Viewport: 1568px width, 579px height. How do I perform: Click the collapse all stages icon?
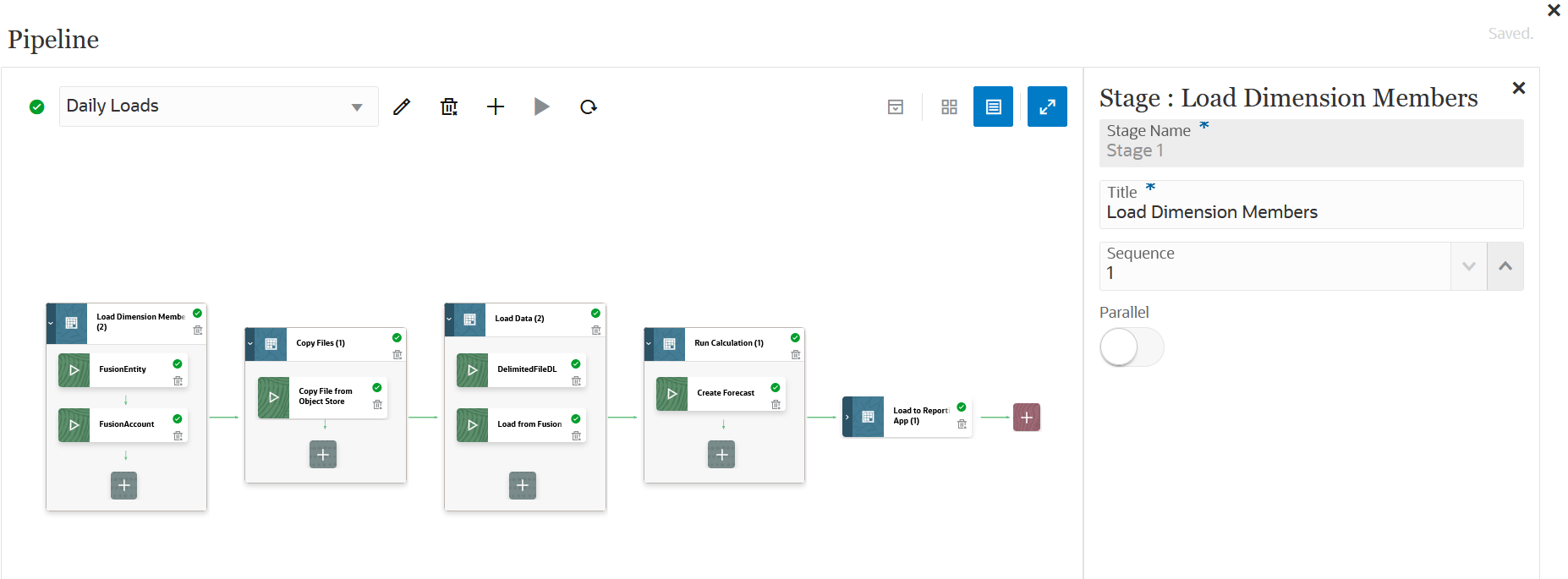894,107
